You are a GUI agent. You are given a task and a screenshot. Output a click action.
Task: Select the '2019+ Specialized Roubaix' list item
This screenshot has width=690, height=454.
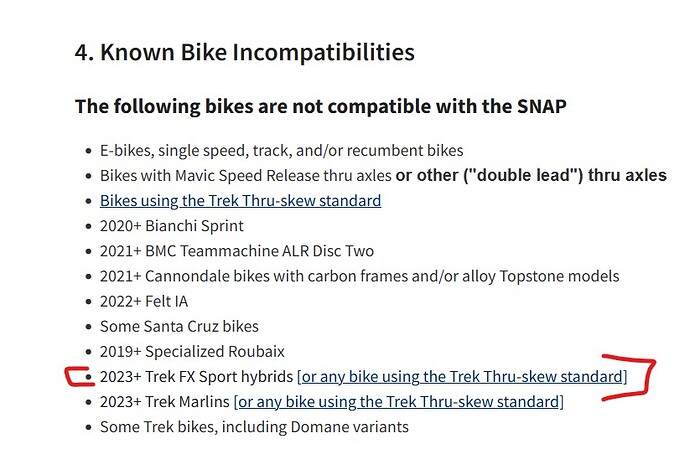pos(192,351)
